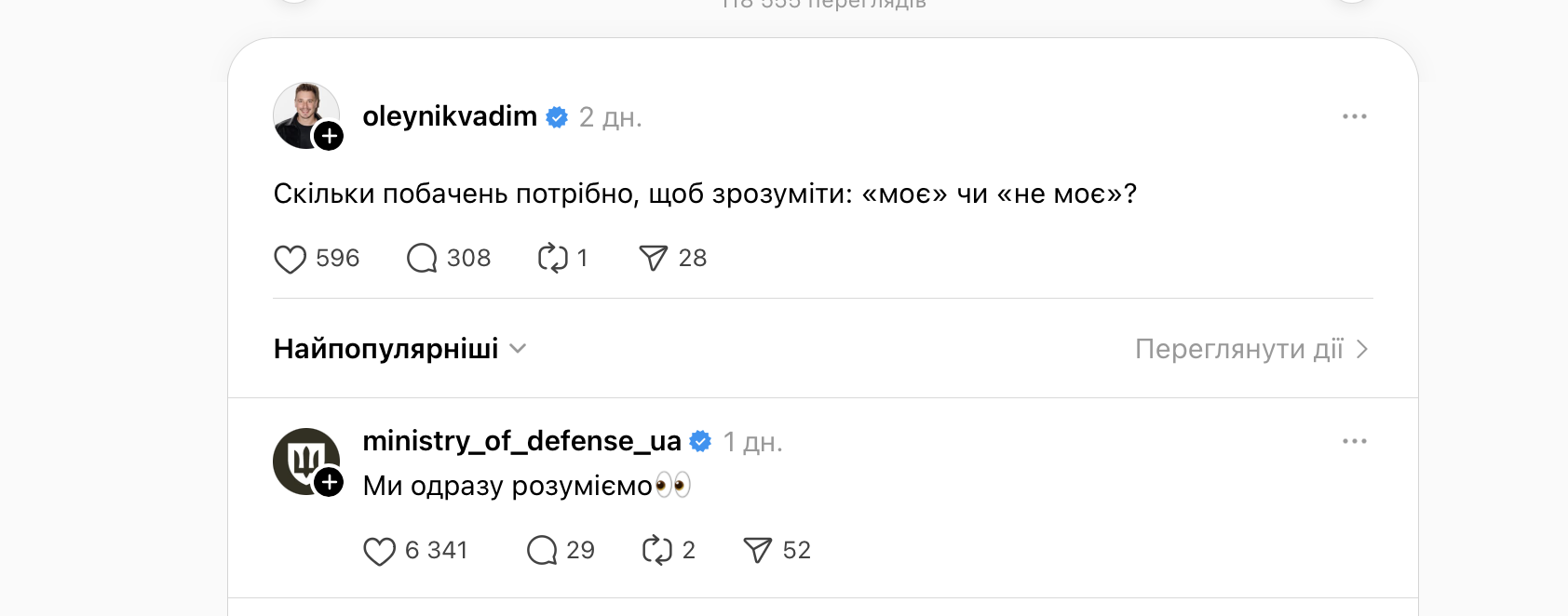Image resolution: width=1568 pixels, height=616 pixels.
Task: Repost oleynikvadim's post
Action: pyautogui.click(x=553, y=258)
